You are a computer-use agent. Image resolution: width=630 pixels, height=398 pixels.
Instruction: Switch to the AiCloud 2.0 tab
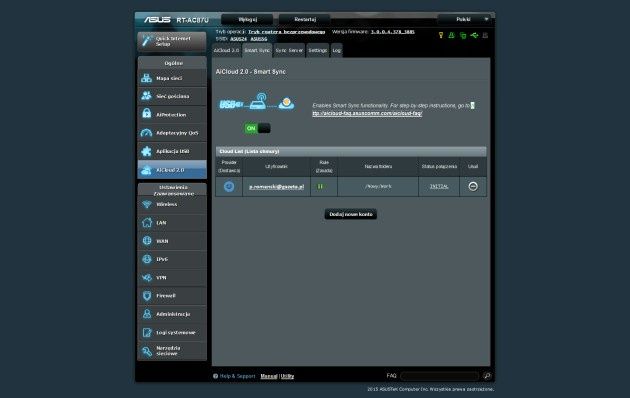click(x=226, y=51)
